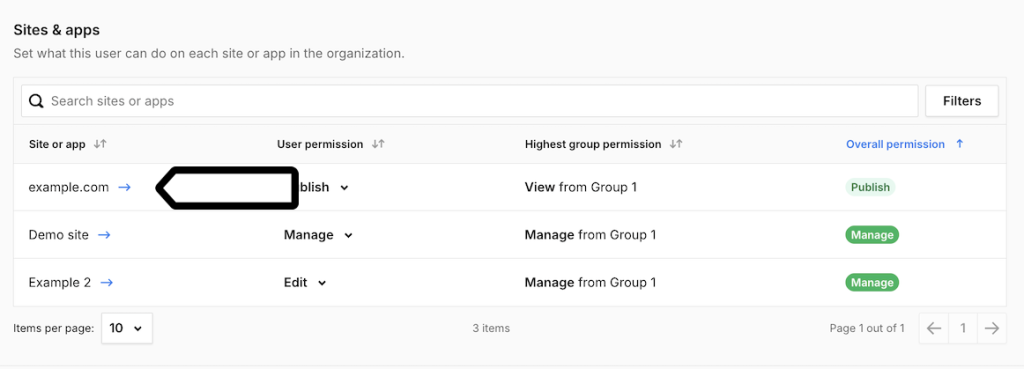
Task: Click Page 1 out of 1 text
Action: point(867,329)
